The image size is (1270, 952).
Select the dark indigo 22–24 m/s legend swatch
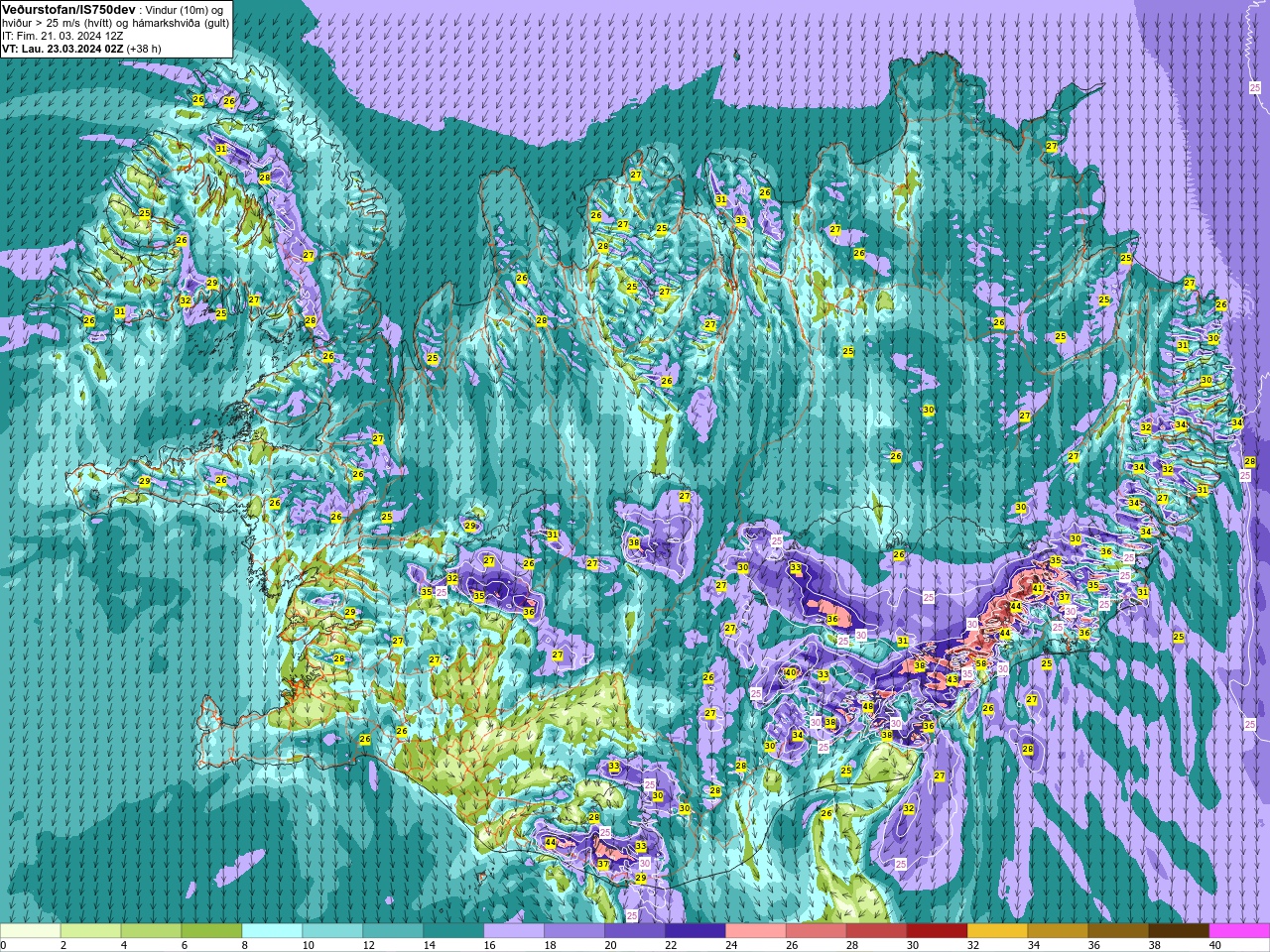click(x=696, y=931)
